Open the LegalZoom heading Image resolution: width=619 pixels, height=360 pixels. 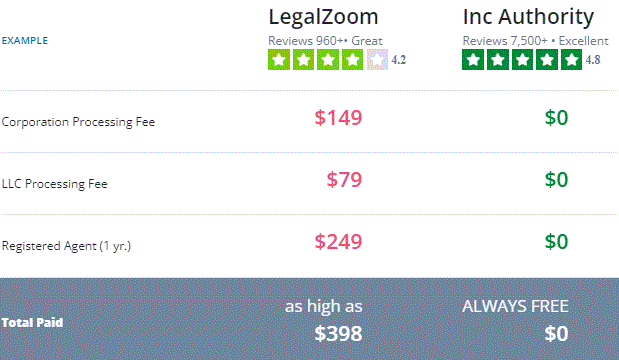pos(323,17)
